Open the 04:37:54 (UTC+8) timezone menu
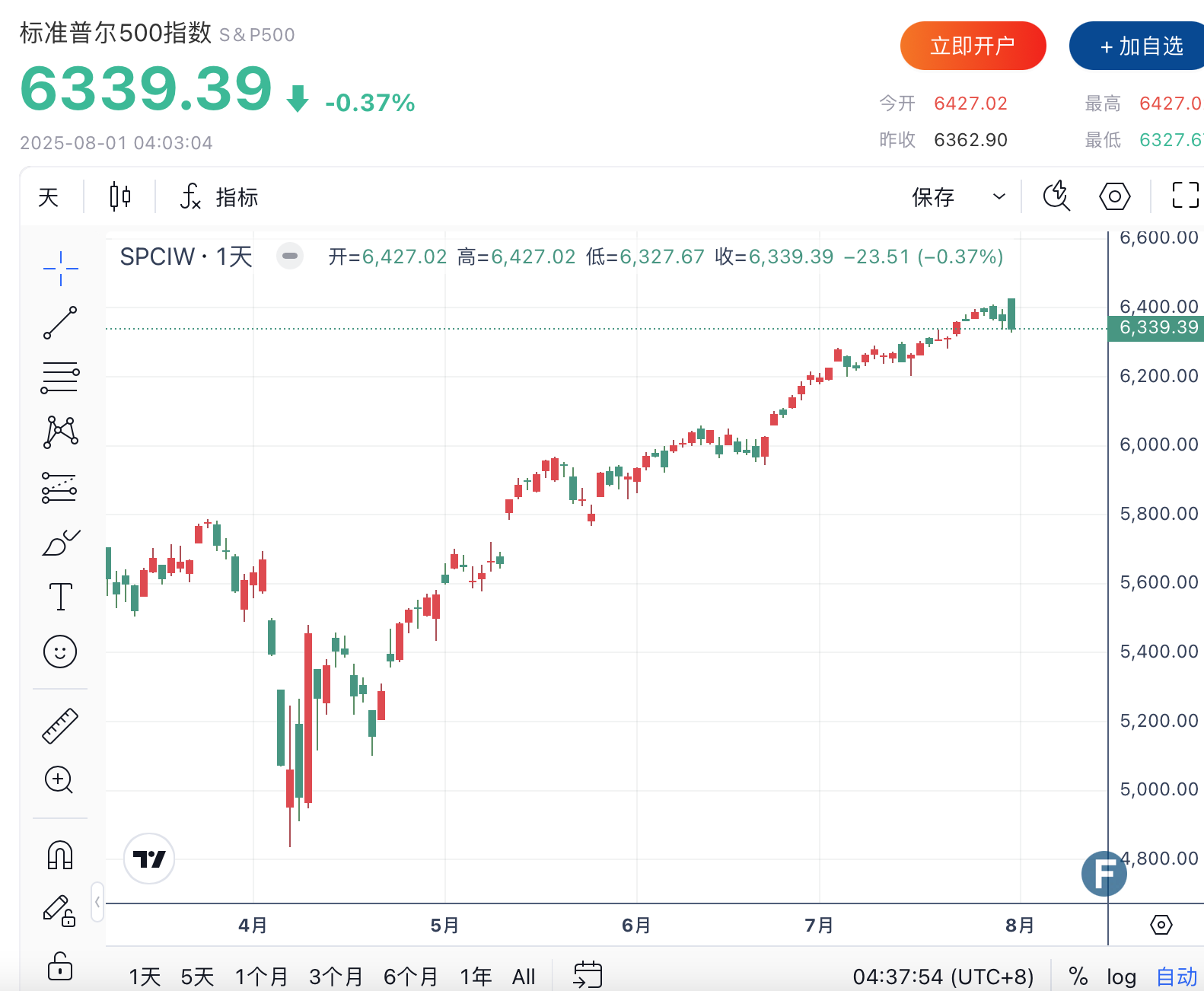The width and height of the screenshot is (1204, 991). 943,977
